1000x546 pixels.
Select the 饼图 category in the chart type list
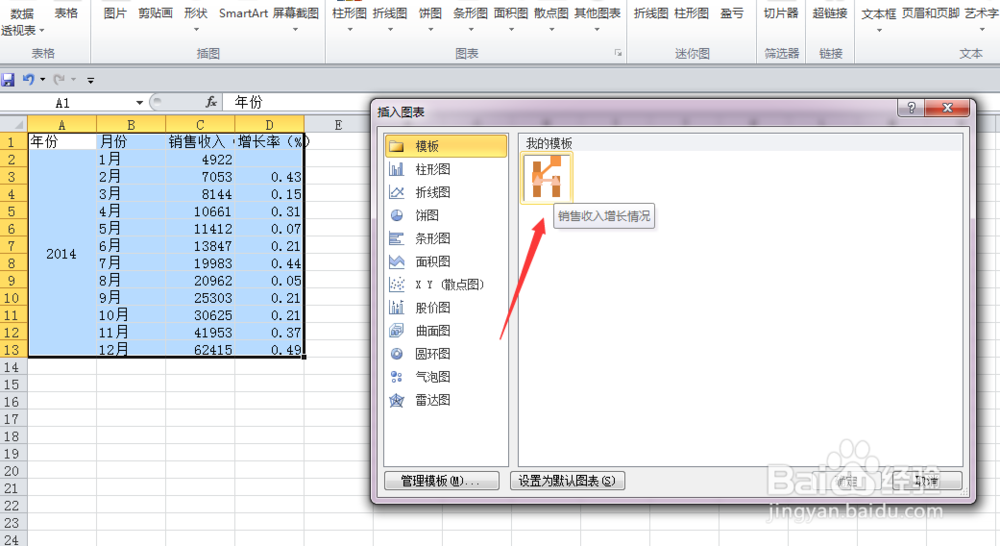click(x=446, y=215)
